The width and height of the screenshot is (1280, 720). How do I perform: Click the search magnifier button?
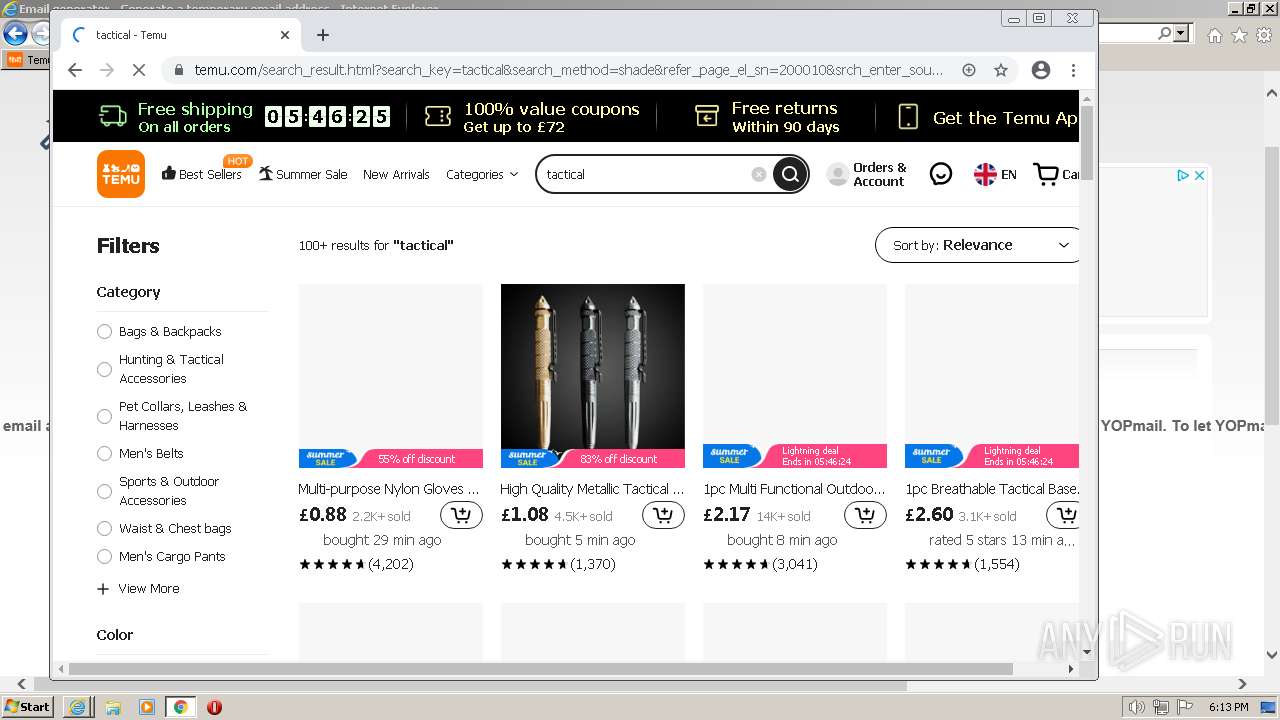click(790, 174)
